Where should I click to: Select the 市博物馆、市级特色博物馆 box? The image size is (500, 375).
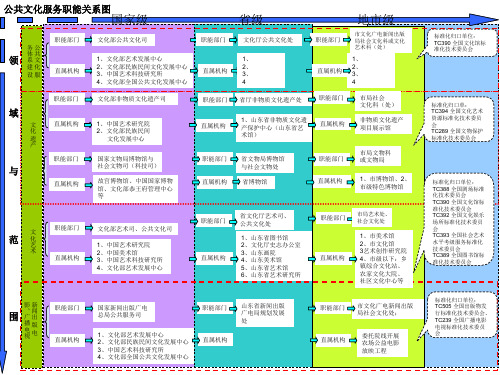click(383, 183)
